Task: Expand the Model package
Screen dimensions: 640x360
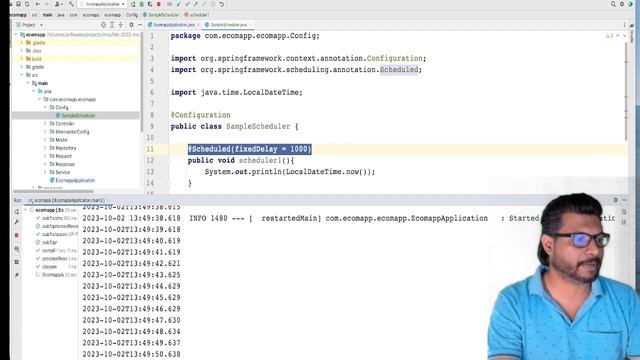Action: coord(45,140)
